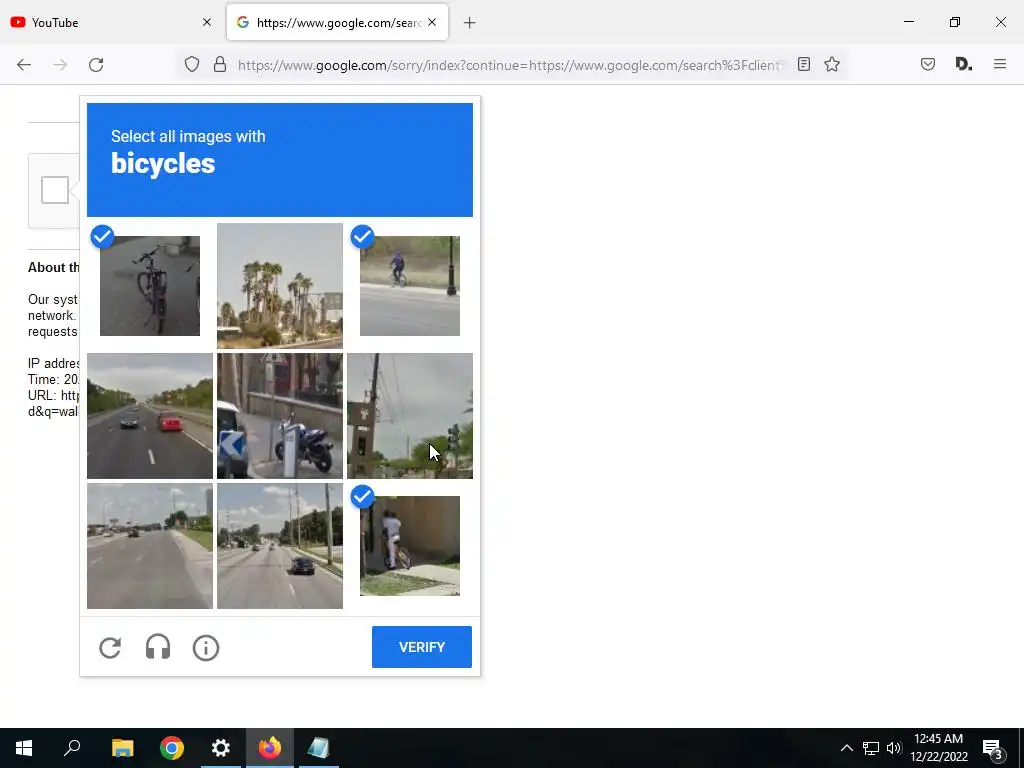Reload the current page

(x=96, y=65)
